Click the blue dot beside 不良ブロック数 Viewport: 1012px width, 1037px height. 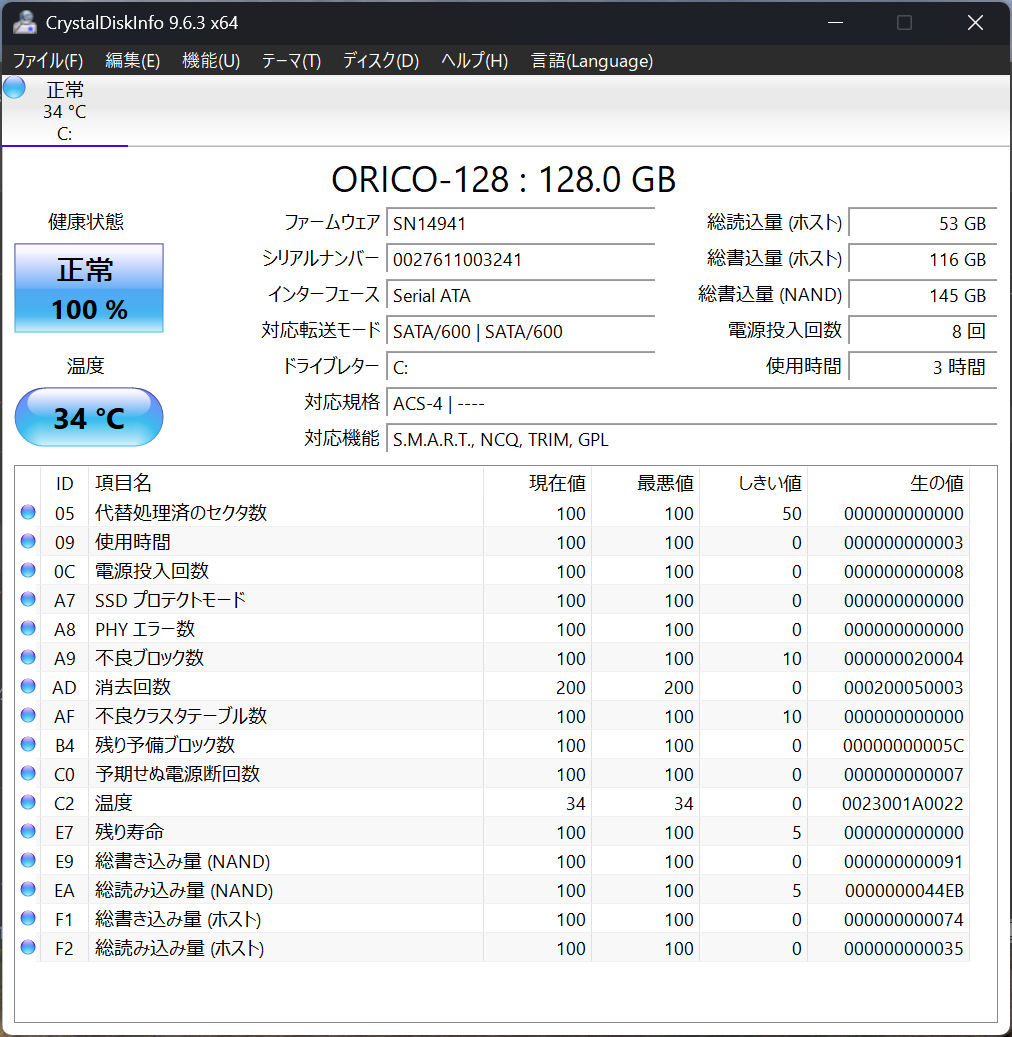click(29, 658)
